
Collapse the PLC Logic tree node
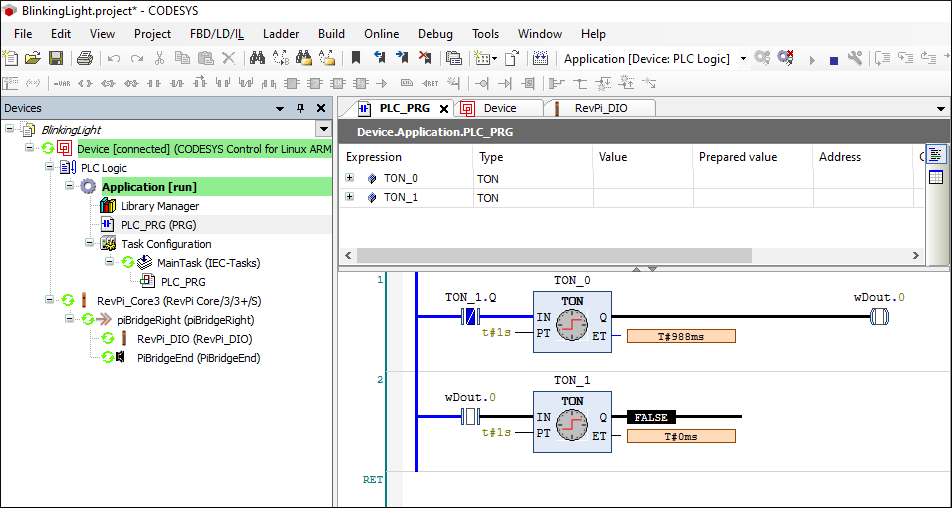click(50, 168)
